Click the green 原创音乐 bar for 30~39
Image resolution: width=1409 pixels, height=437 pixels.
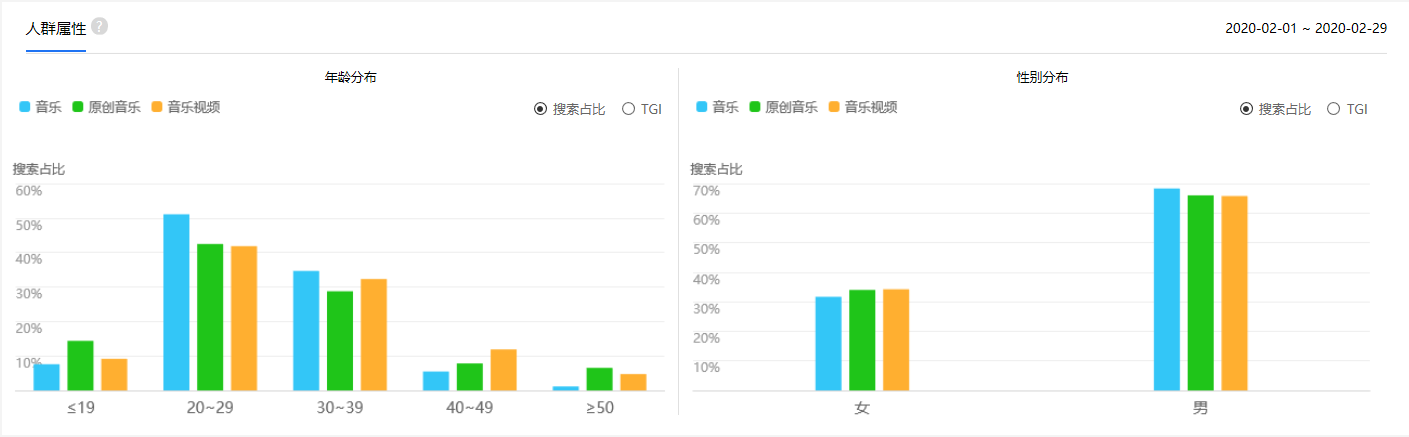coord(340,340)
